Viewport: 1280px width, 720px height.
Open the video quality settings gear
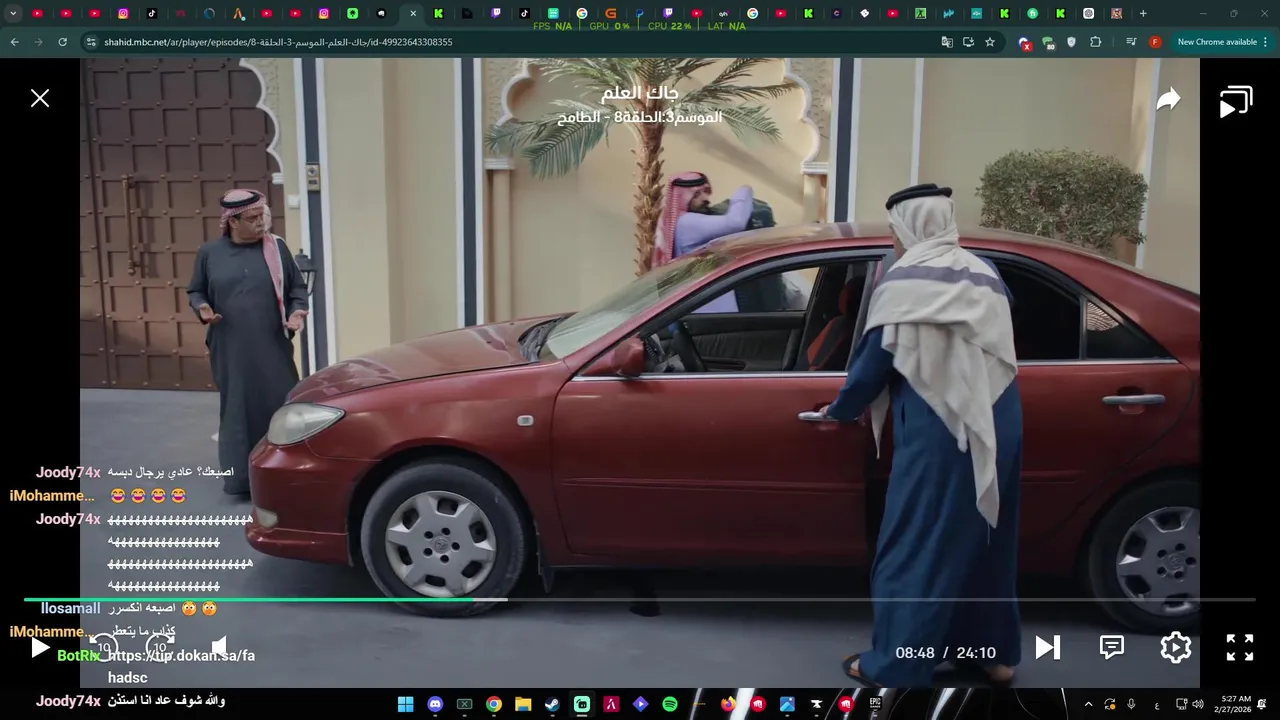coord(1176,648)
